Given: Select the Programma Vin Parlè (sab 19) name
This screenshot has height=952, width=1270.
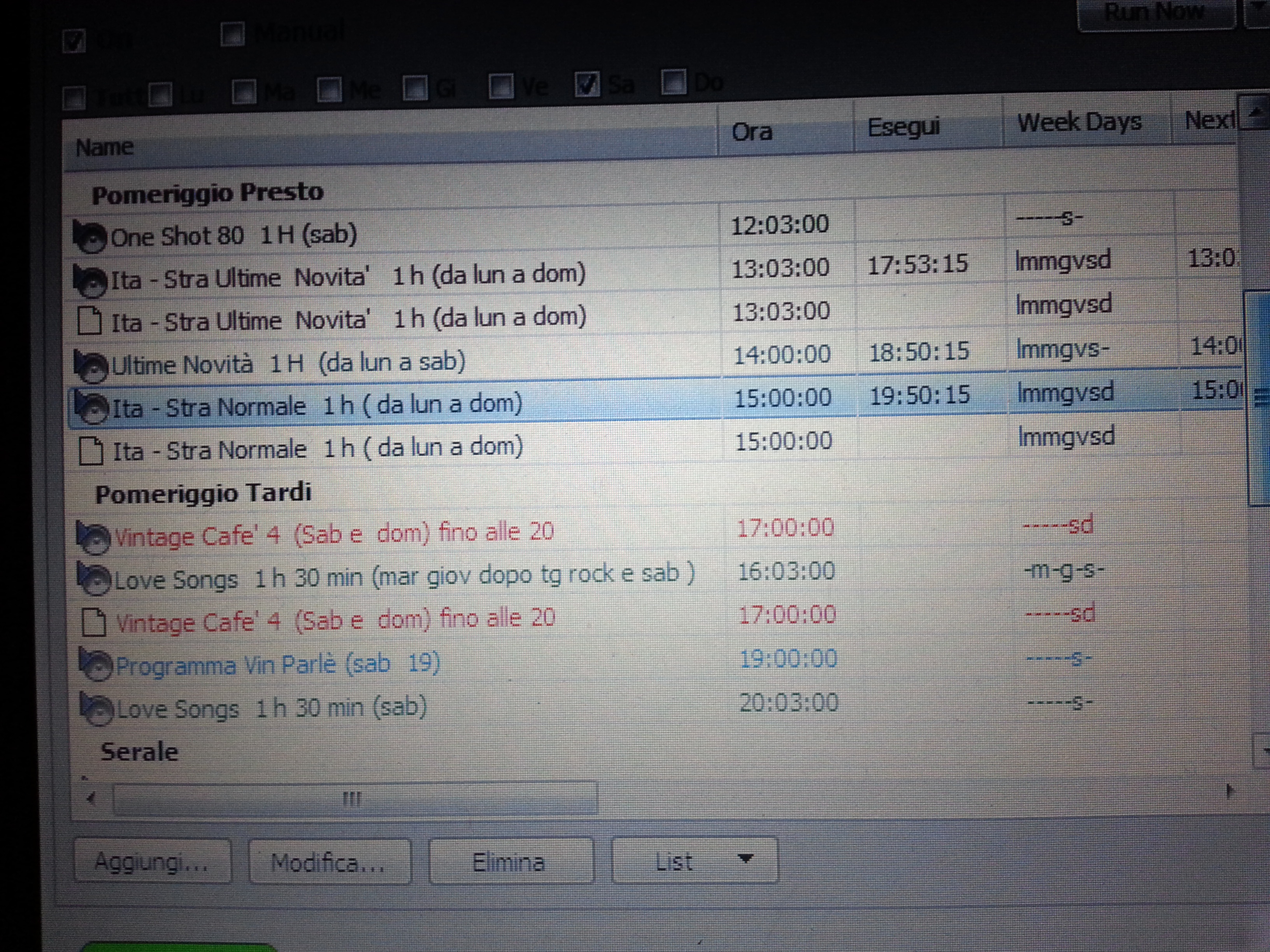Looking at the screenshot, I should 279,665.
